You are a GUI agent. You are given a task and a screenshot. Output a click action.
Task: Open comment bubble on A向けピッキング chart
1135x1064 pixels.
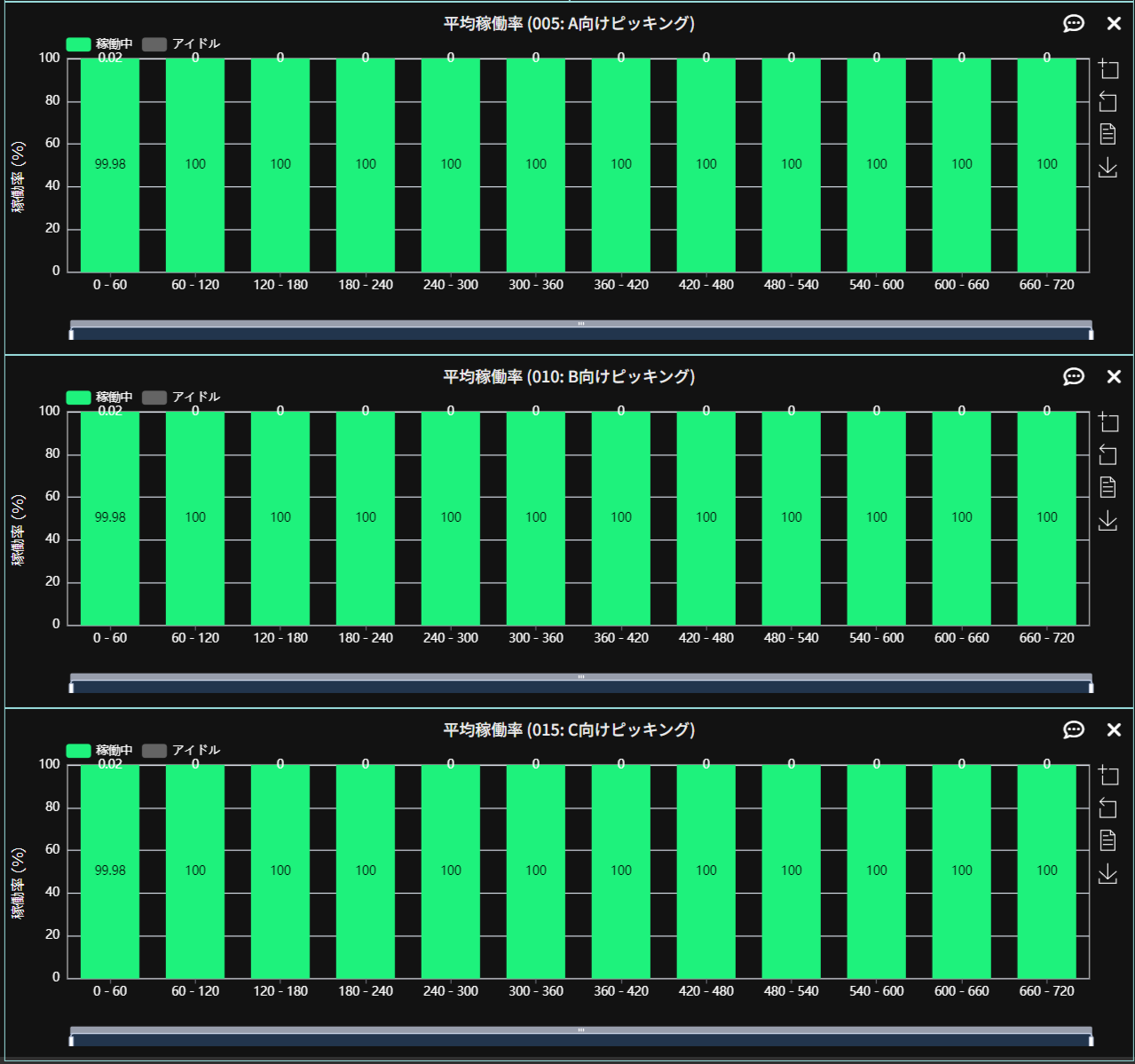click(1074, 24)
